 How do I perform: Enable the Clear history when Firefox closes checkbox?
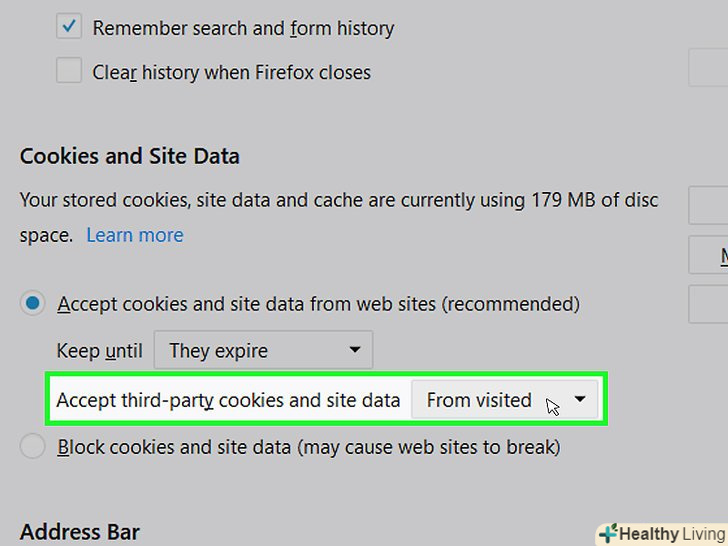point(69,71)
